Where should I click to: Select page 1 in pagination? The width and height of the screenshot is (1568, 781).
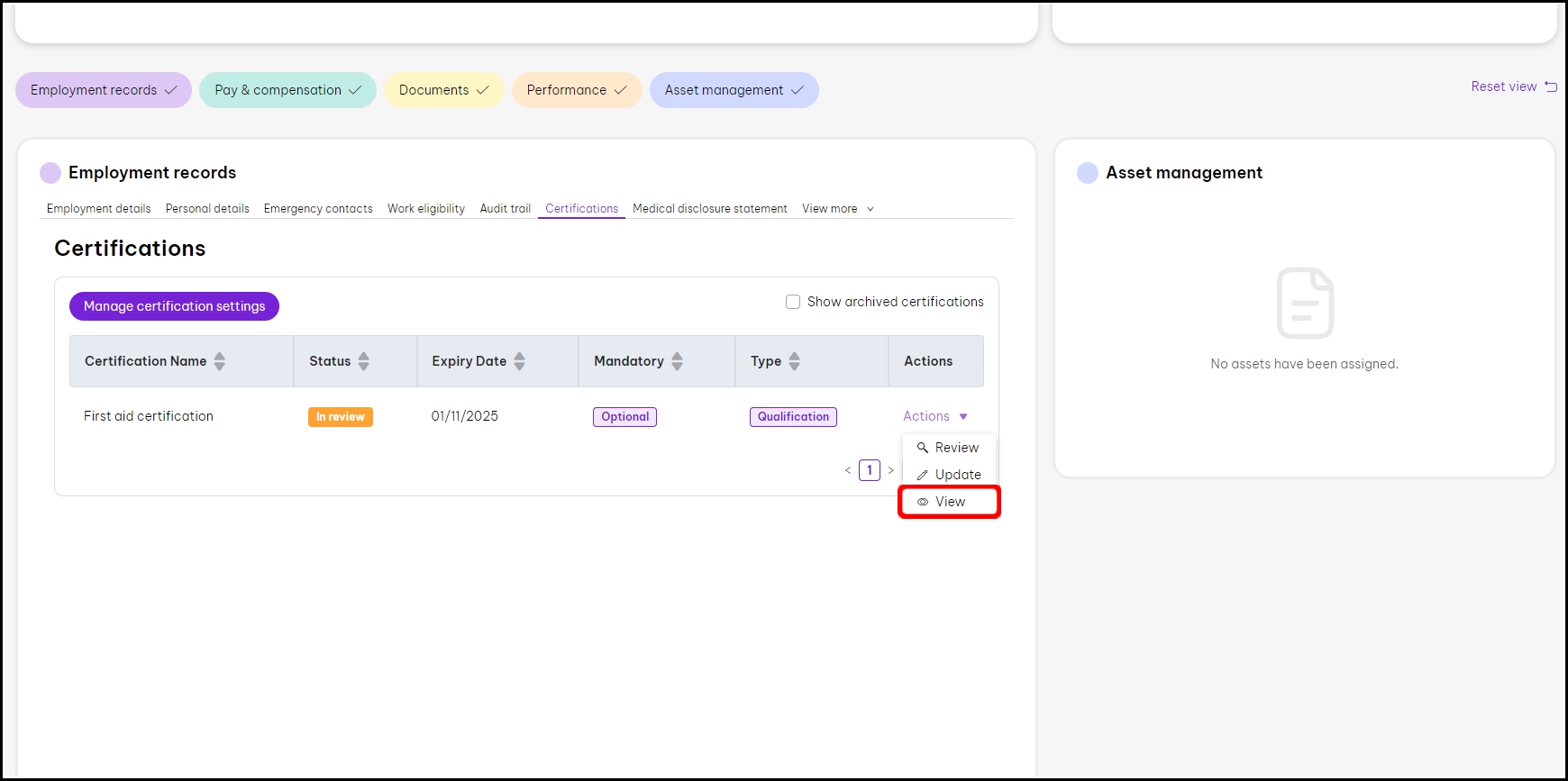point(870,470)
